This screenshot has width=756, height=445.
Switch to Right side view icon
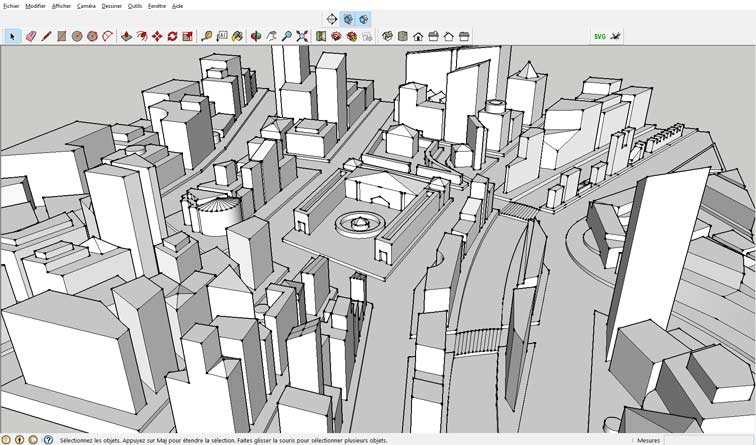433,36
